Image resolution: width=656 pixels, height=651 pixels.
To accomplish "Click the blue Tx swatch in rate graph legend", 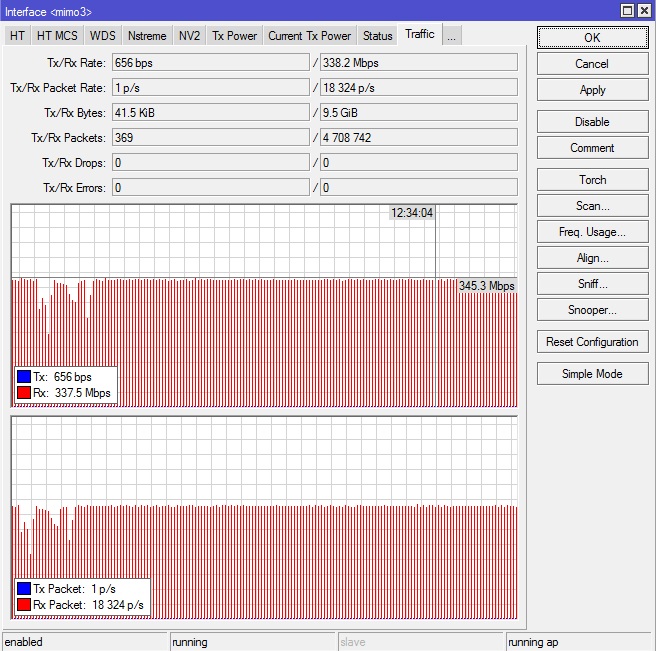I will click(24, 377).
